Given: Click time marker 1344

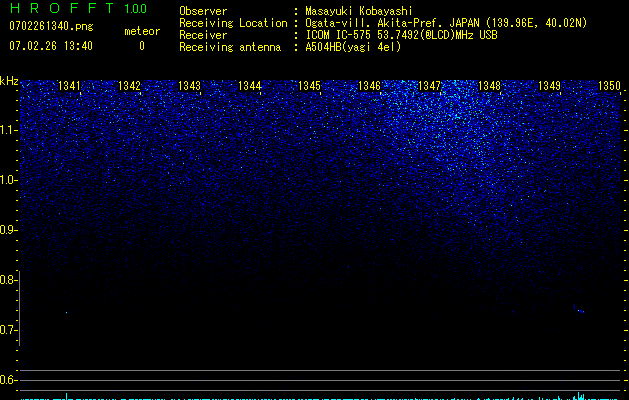Looking at the screenshot, I should coord(250,85).
